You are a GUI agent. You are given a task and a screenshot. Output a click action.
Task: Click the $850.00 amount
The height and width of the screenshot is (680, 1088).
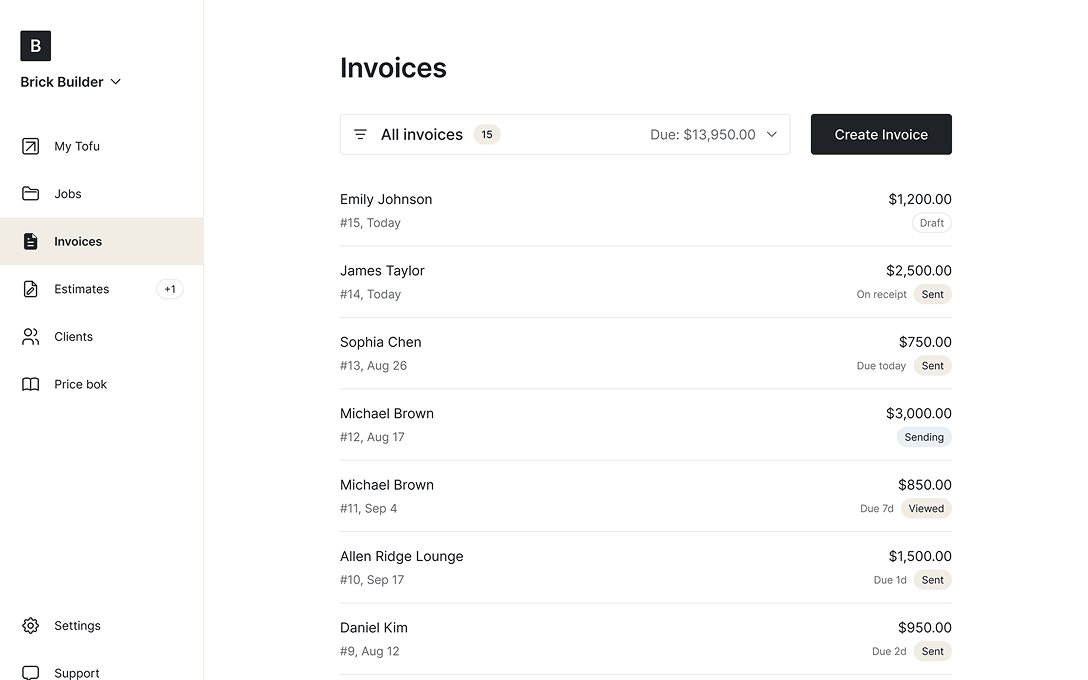pos(925,485)
